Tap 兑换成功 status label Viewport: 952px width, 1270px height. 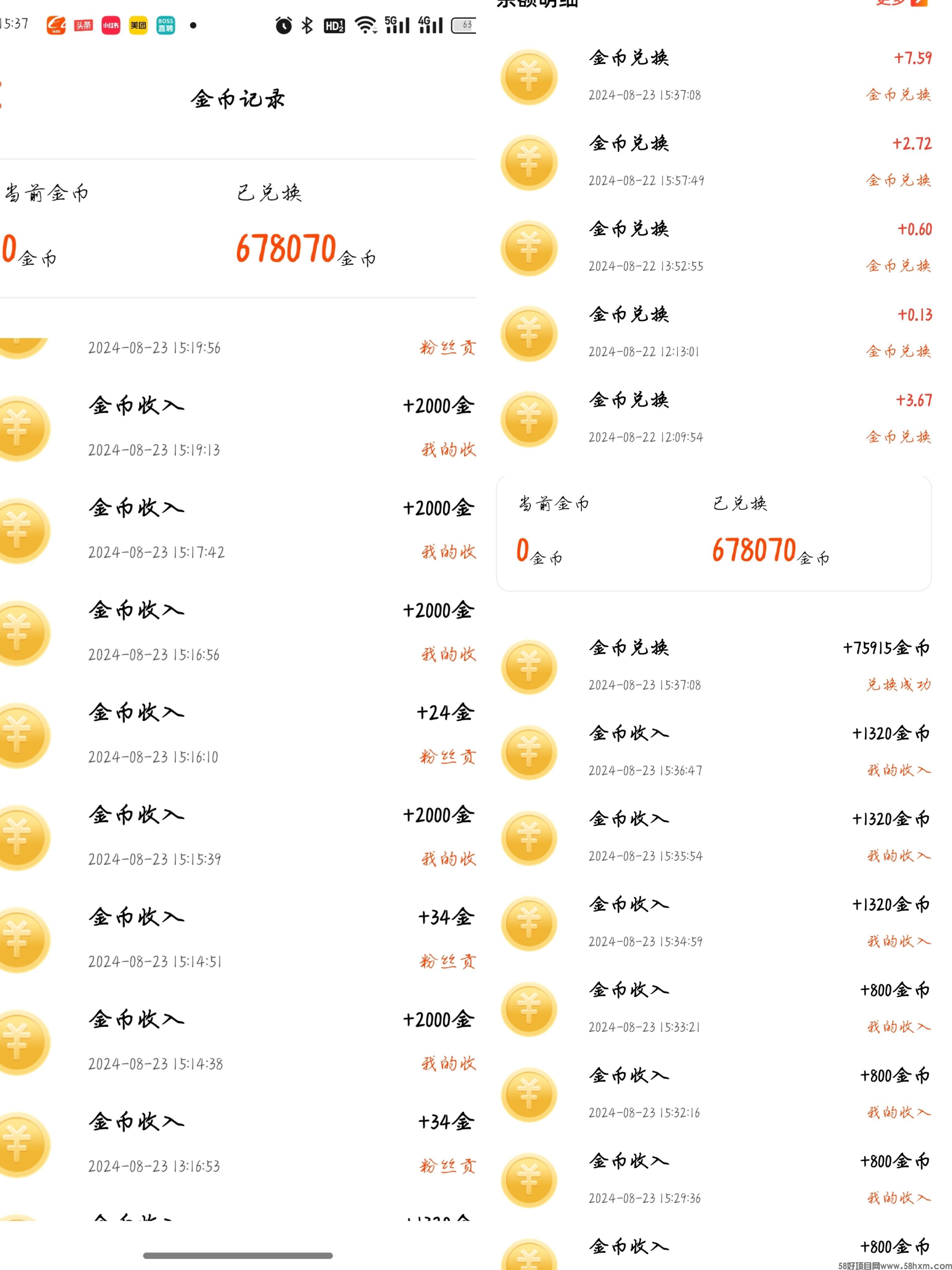[899, 684]
